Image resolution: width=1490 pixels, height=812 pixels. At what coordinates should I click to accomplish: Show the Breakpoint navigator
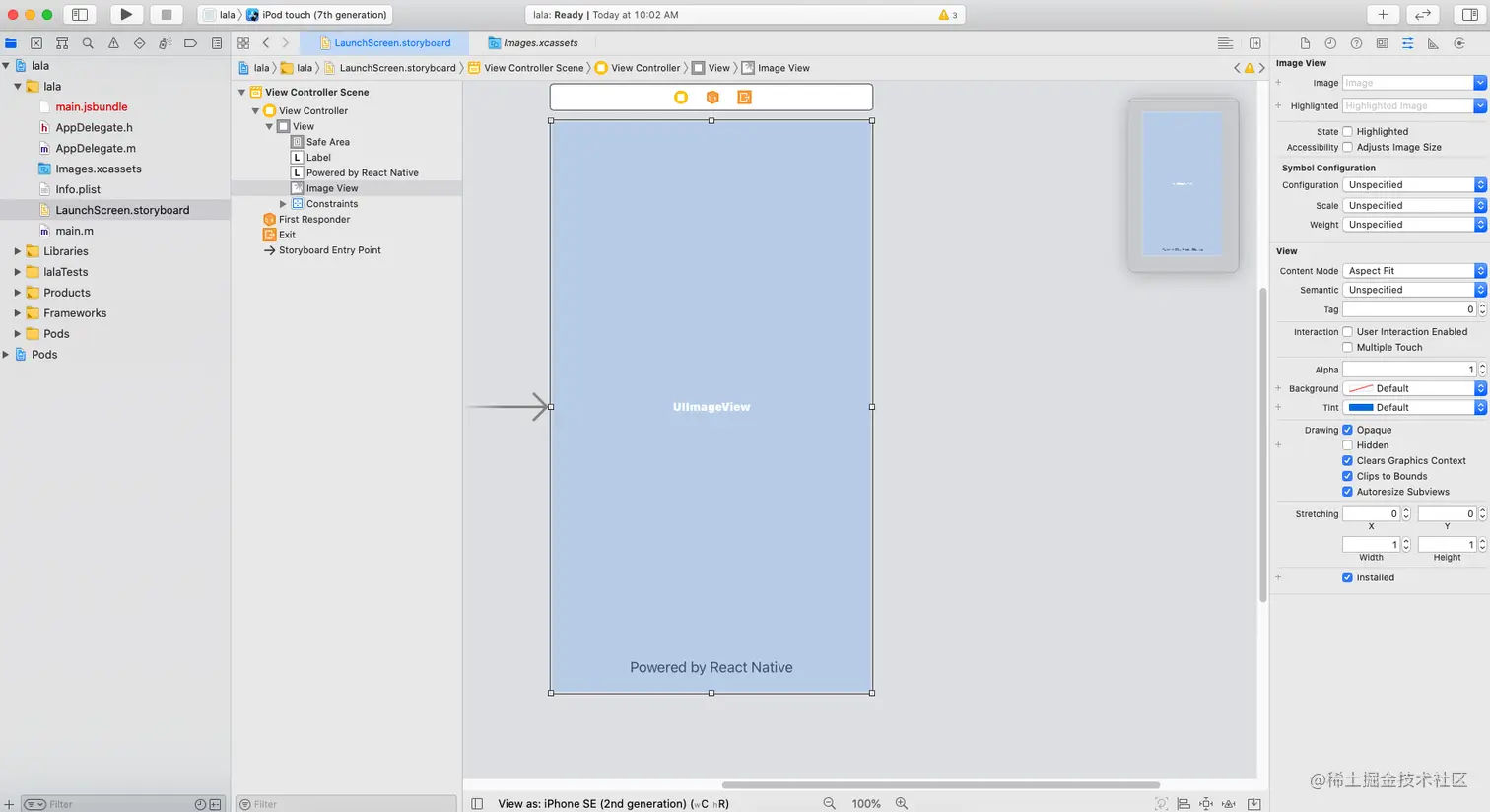(x=190, y=43)
